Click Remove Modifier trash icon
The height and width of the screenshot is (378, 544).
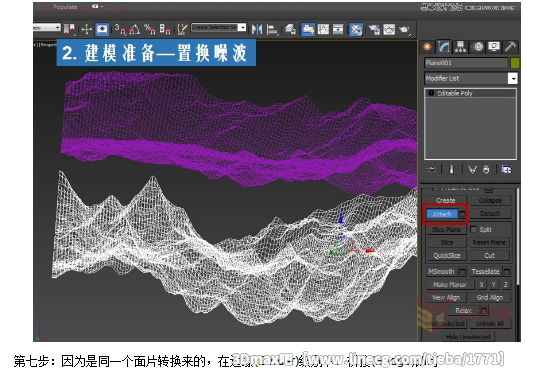click(x=486, y=170)
